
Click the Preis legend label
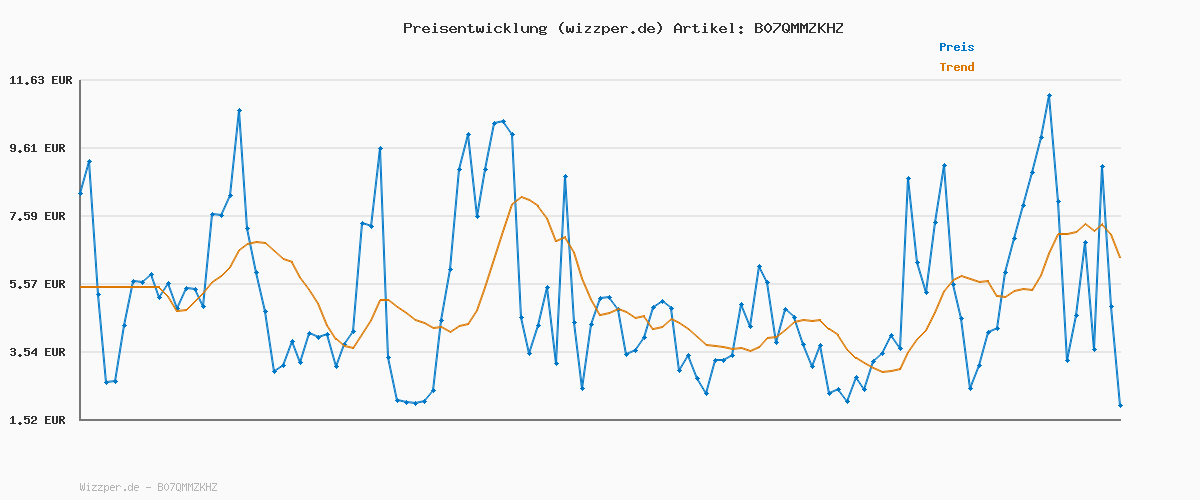[956, 47]
